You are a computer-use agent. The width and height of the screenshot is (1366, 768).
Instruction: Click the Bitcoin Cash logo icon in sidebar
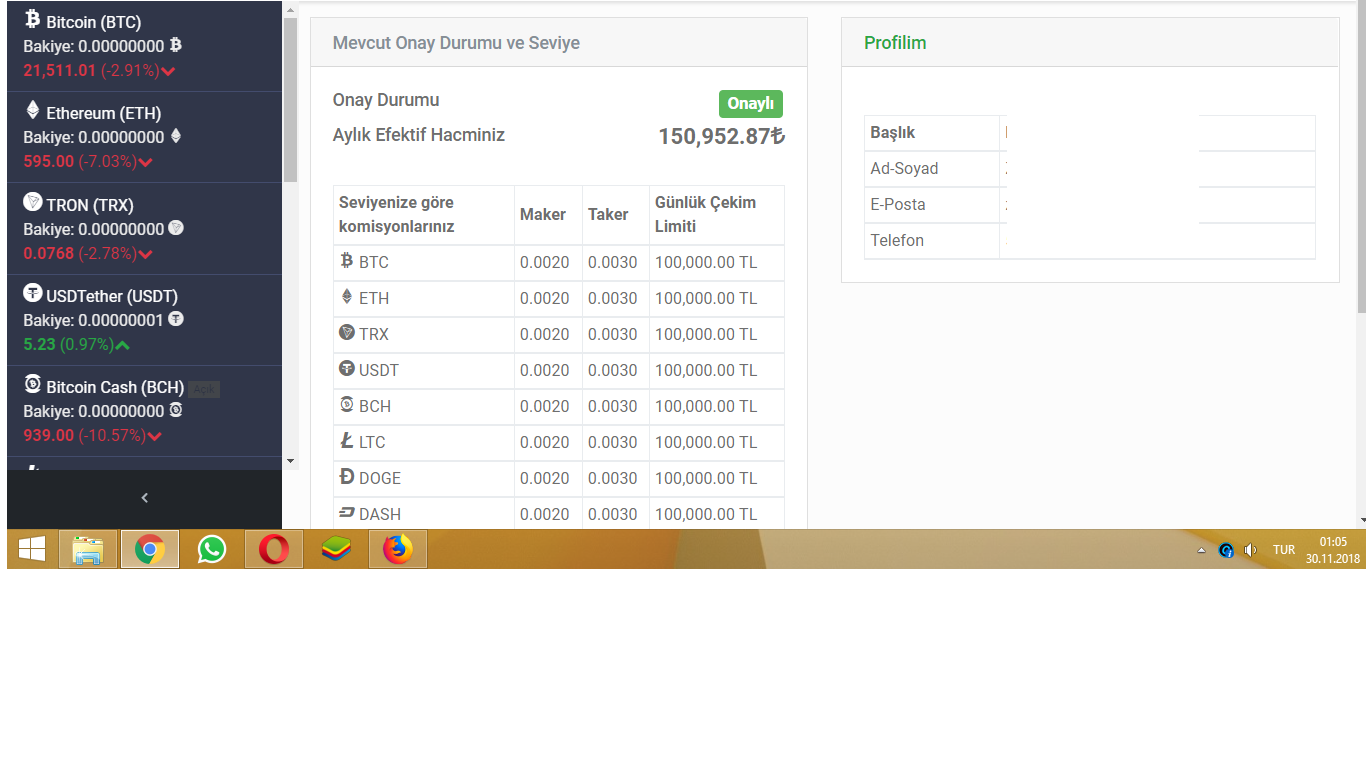33,384
